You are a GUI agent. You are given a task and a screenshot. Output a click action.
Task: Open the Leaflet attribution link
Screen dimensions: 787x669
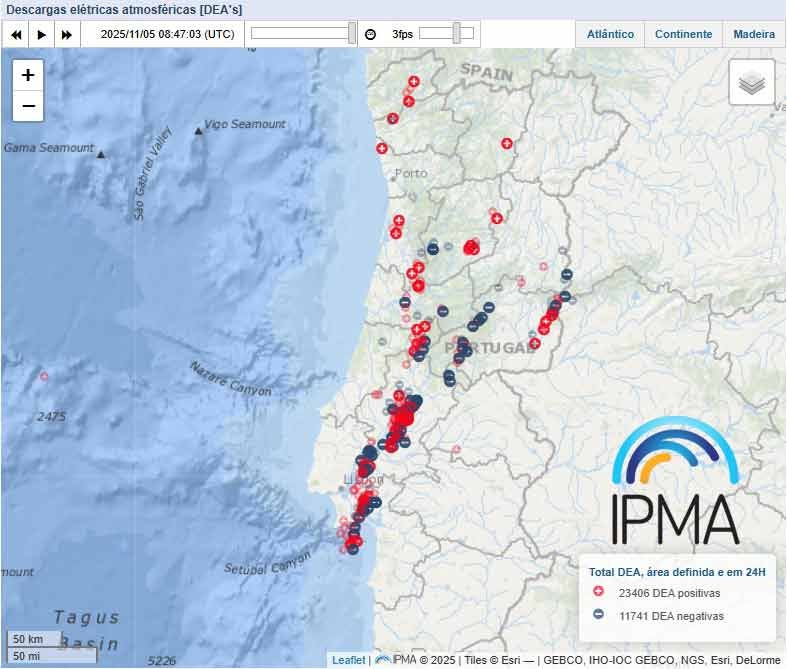tap(348, 660)
